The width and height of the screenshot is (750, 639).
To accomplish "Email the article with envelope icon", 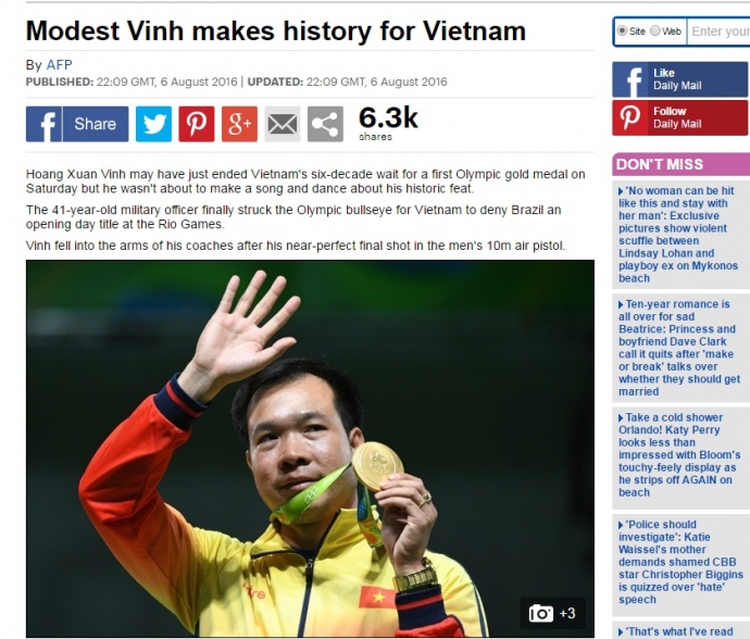I will (282, 124).
